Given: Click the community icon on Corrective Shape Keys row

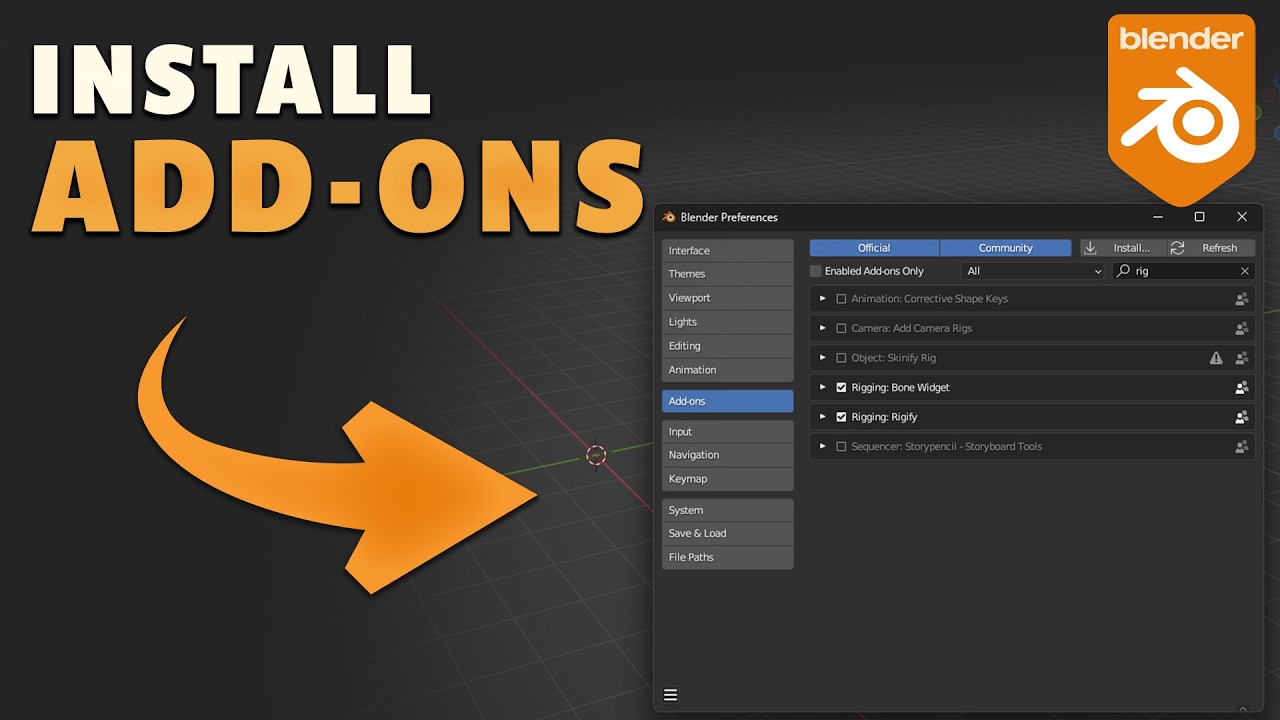Looking at the screenshot, I should click(1241, 299).
